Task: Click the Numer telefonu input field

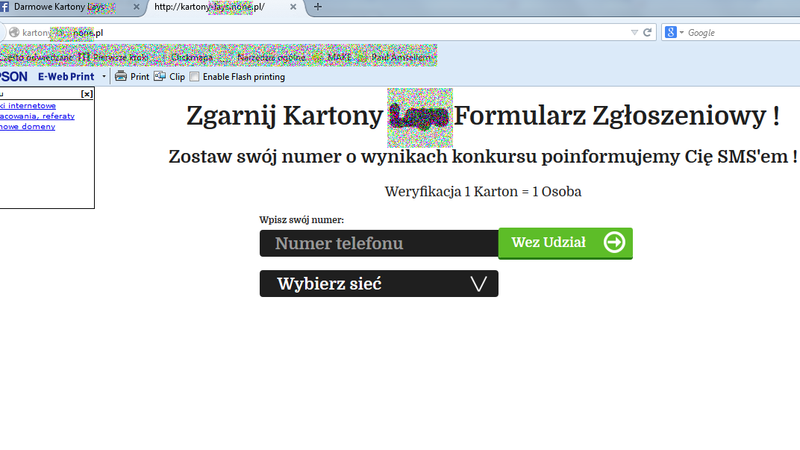Action: pyautogui.click(x=379, y=243)
